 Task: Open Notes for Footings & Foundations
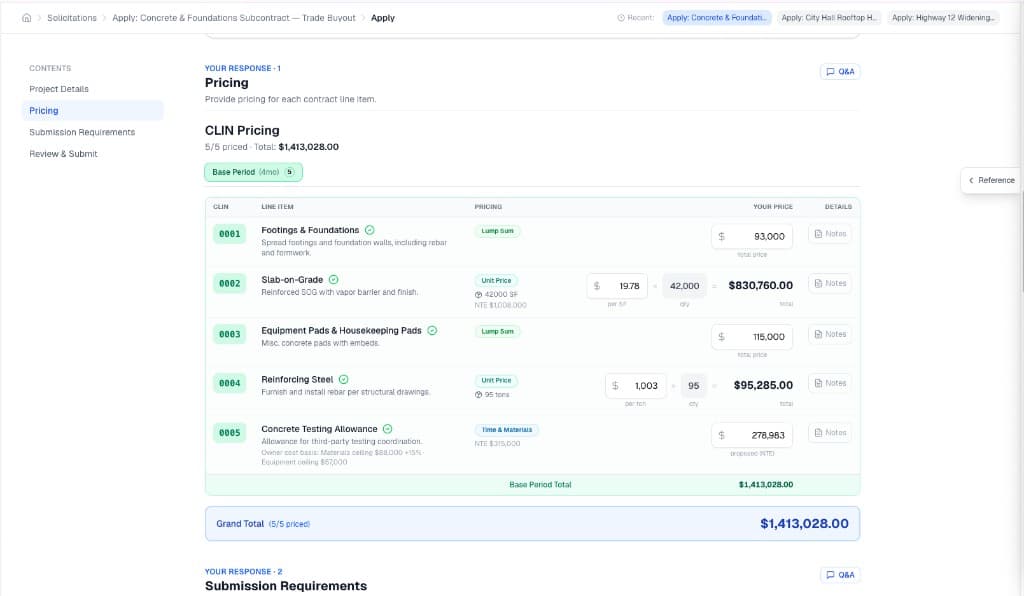click(x=830, y=234)
